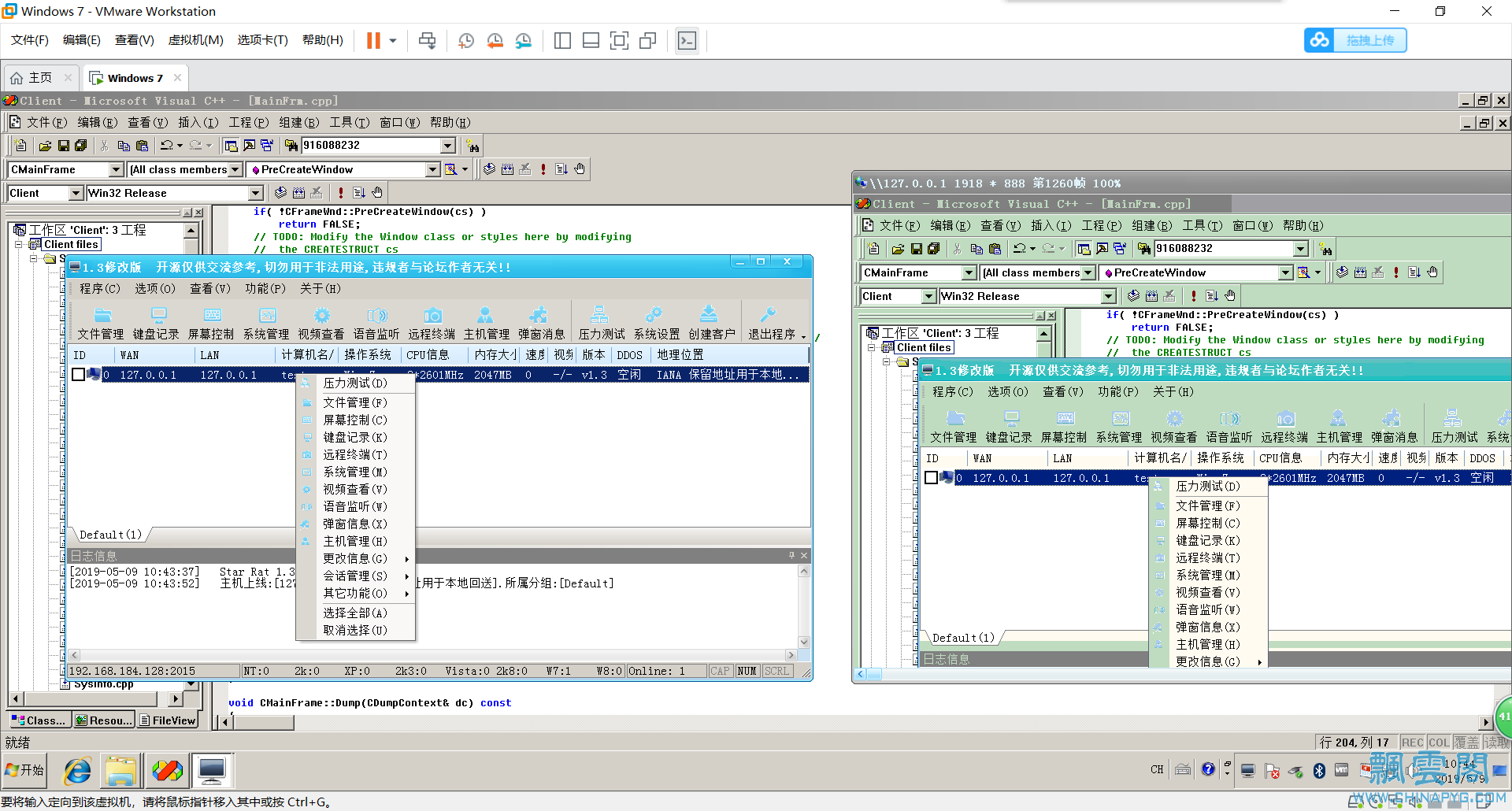Click Execute Program red exclamation icon in WizardBar row

click(543, 169)
